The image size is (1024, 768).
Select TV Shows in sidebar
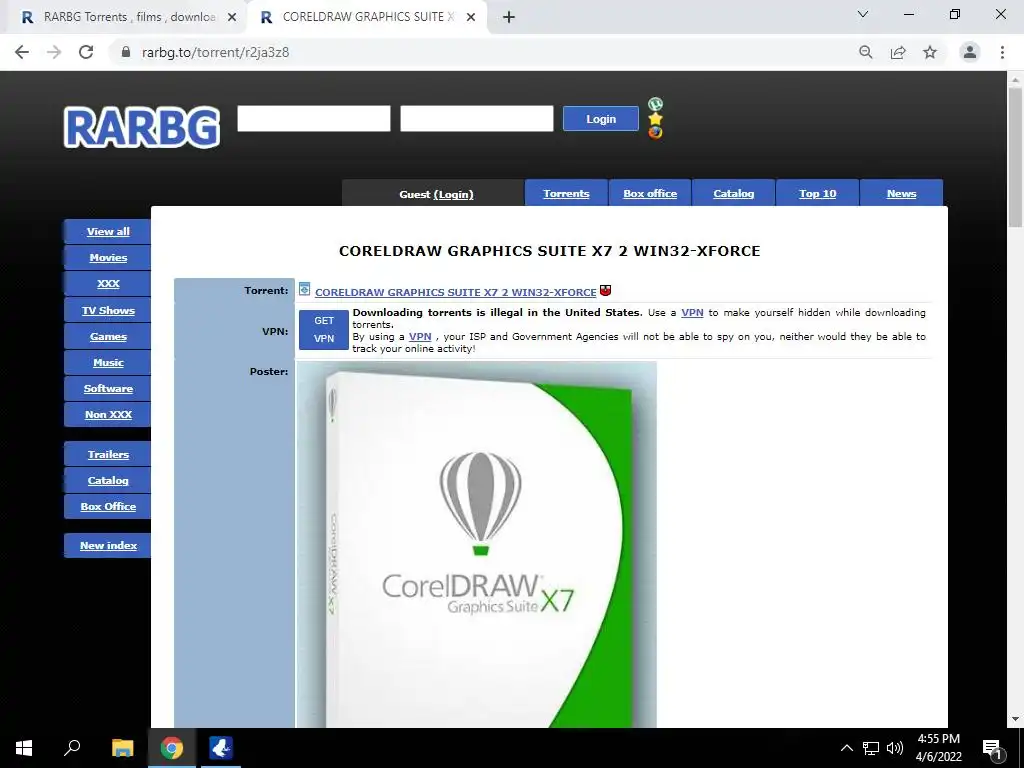(108, 311)
